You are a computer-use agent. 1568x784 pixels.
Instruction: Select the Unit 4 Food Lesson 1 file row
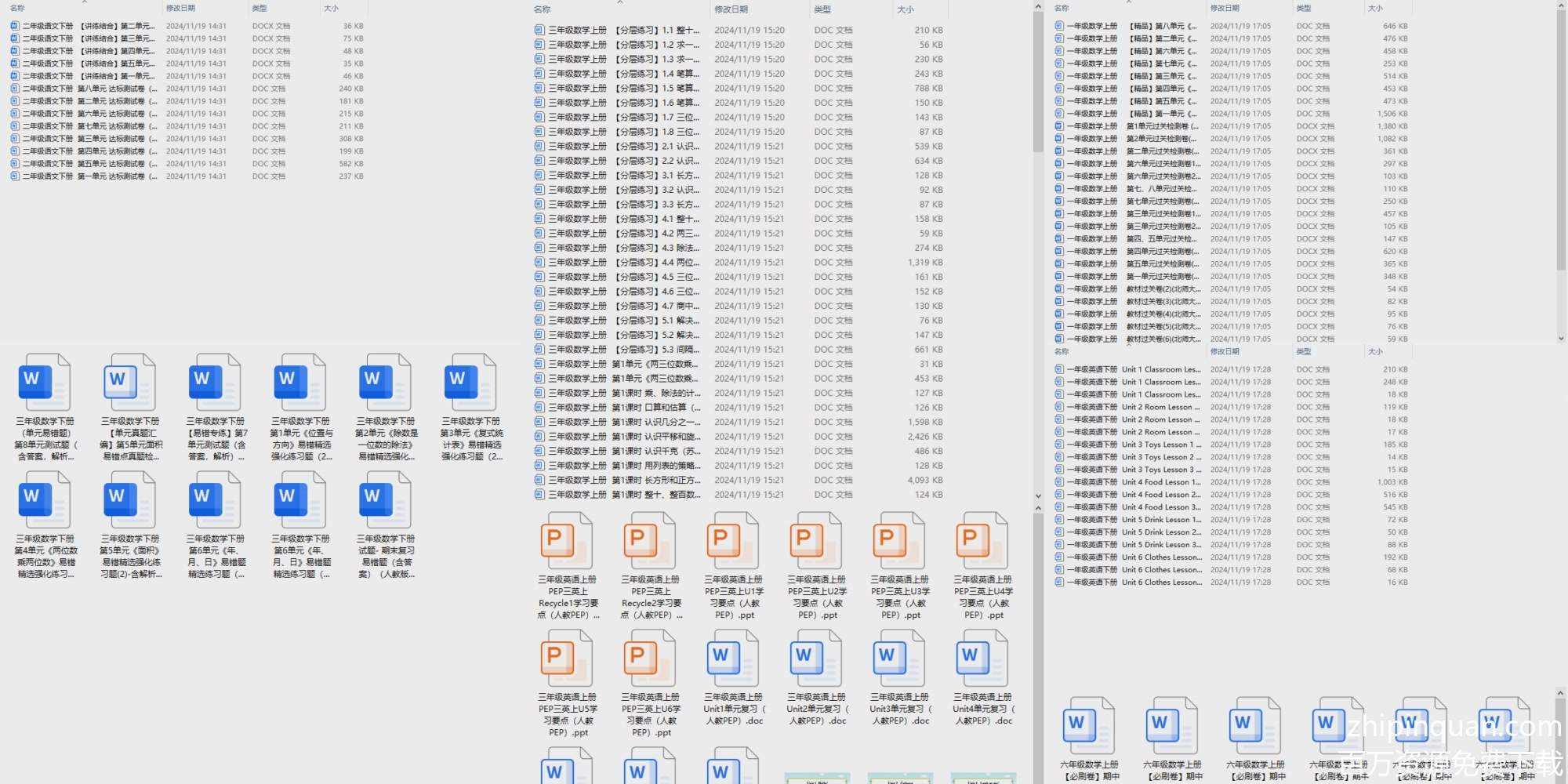(1160, 482)
